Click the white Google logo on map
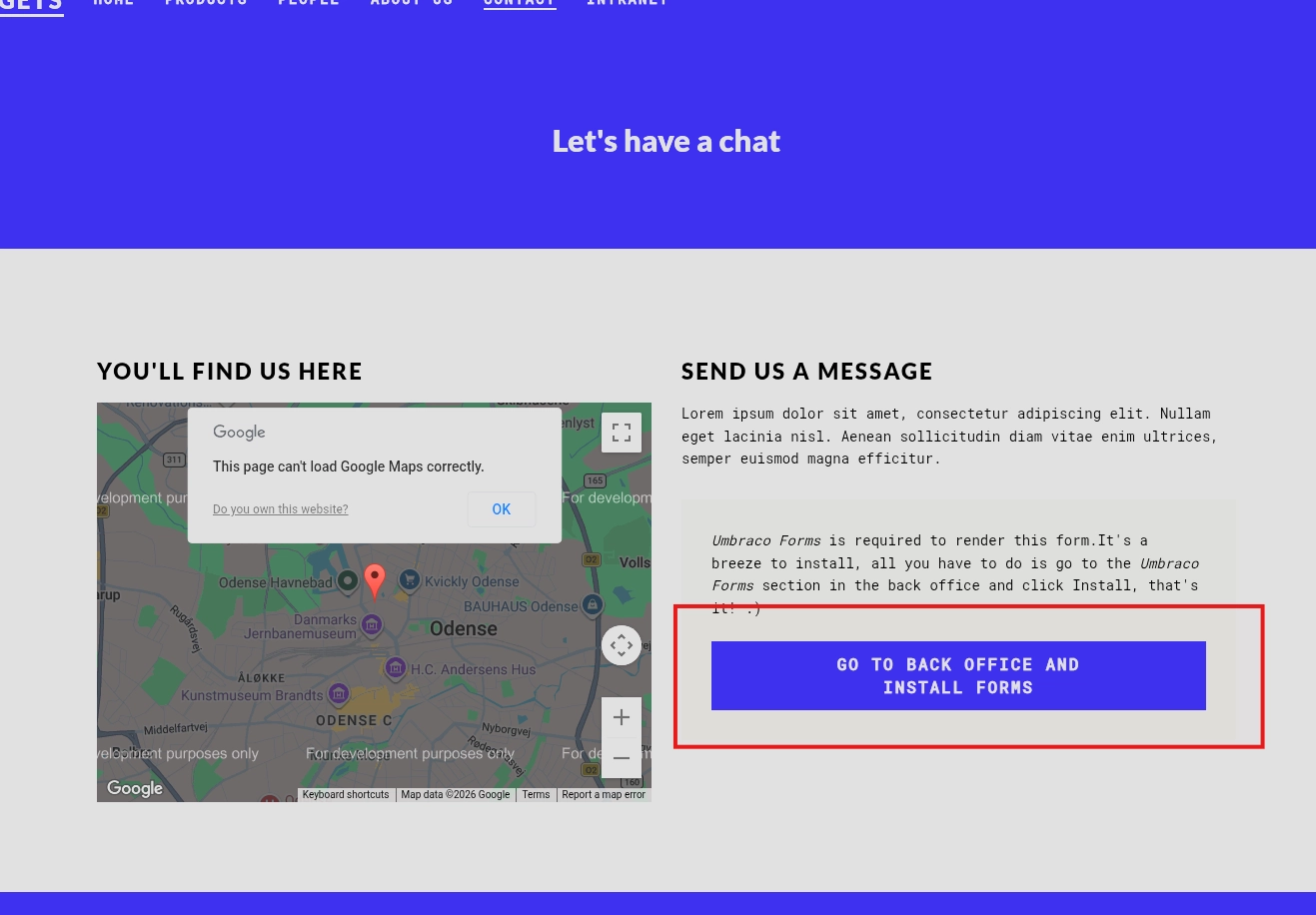The height and width of the screenshot is (915, 1316). pos(135,788)
